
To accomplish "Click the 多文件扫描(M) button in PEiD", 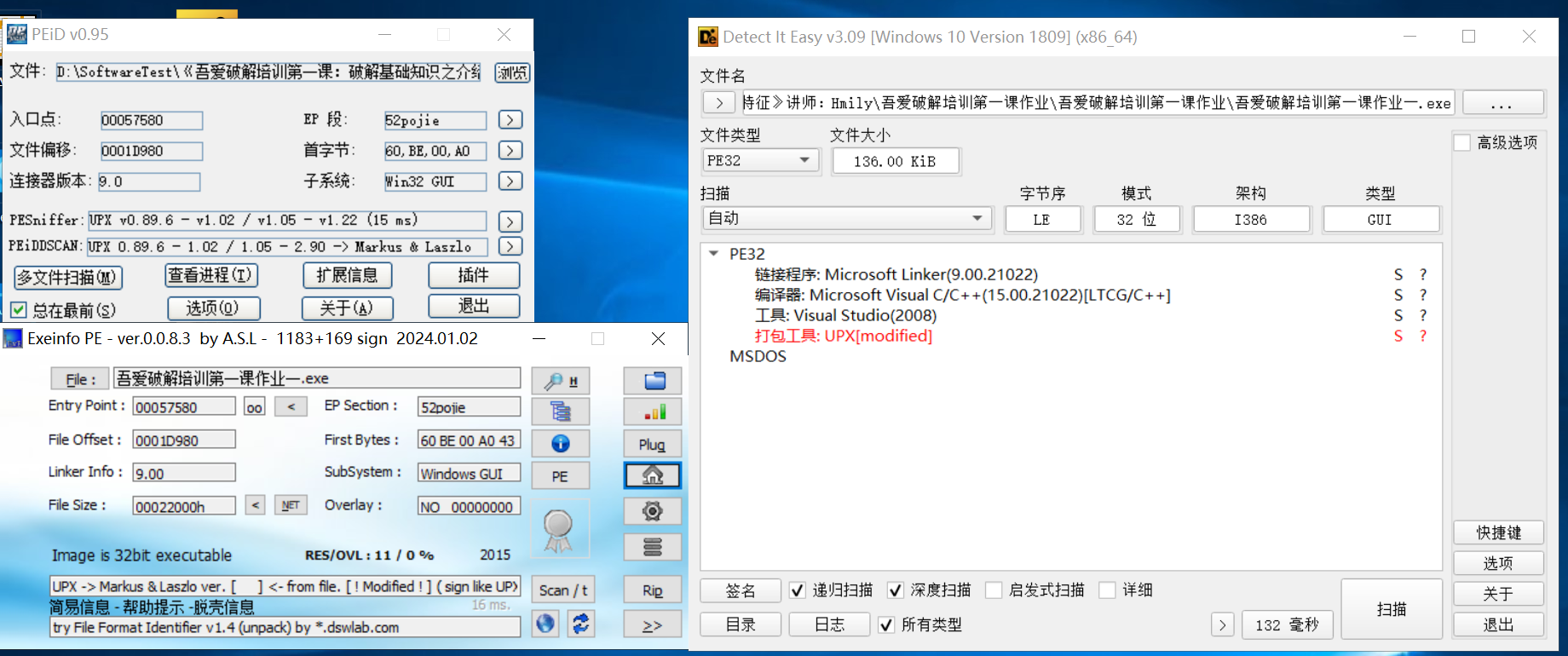I will pos(68,277).
